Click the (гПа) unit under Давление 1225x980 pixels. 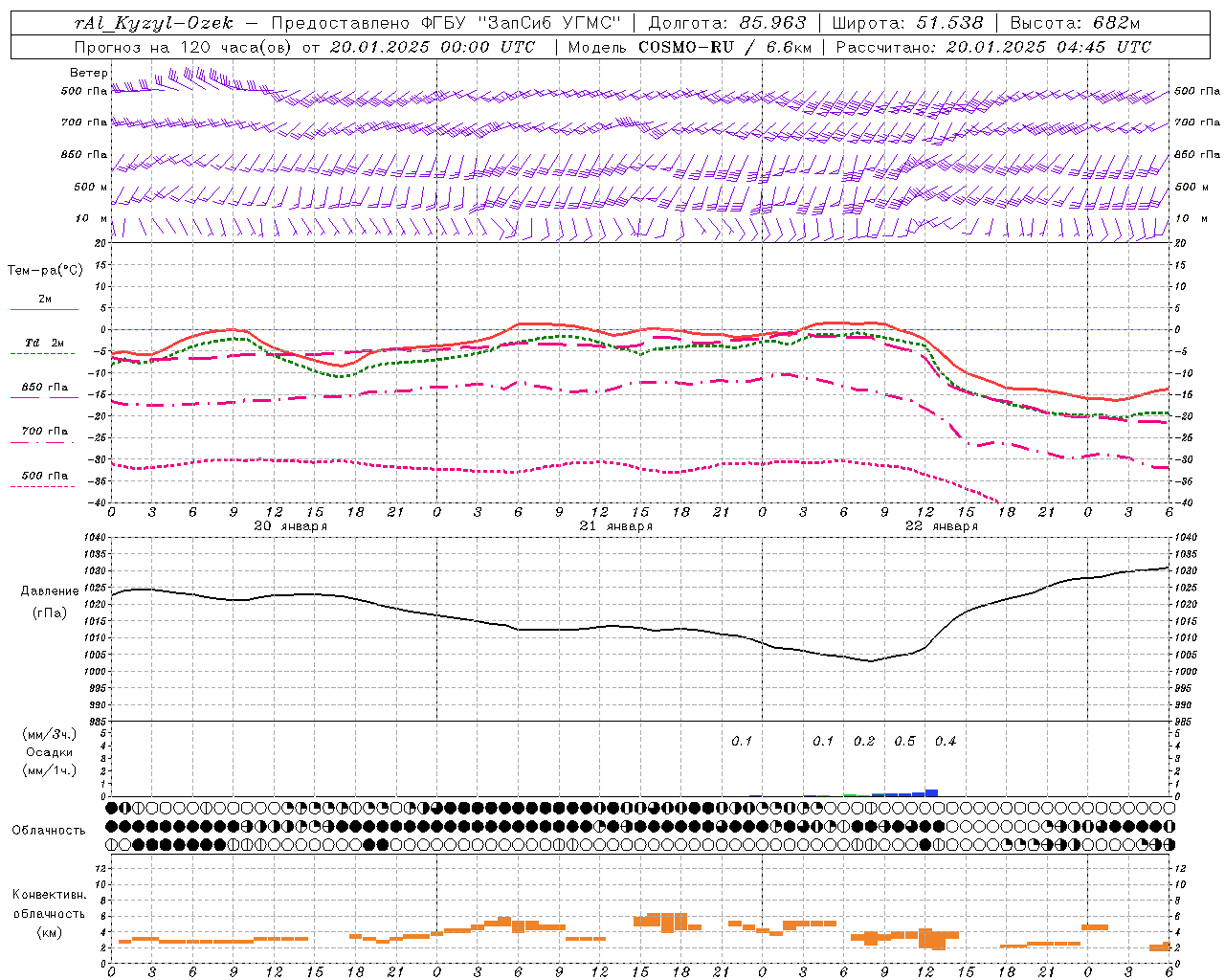click(x=49, y=612)
